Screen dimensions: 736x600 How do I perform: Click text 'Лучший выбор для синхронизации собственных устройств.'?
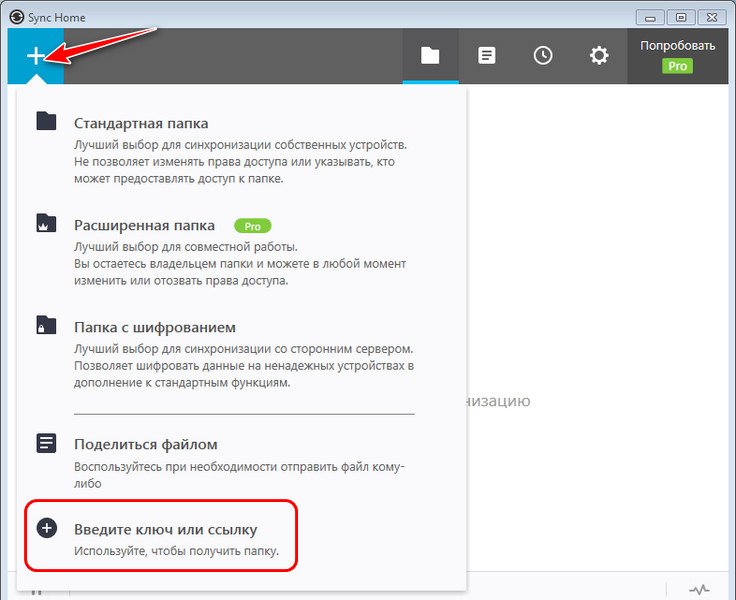(x=240, y=145)
